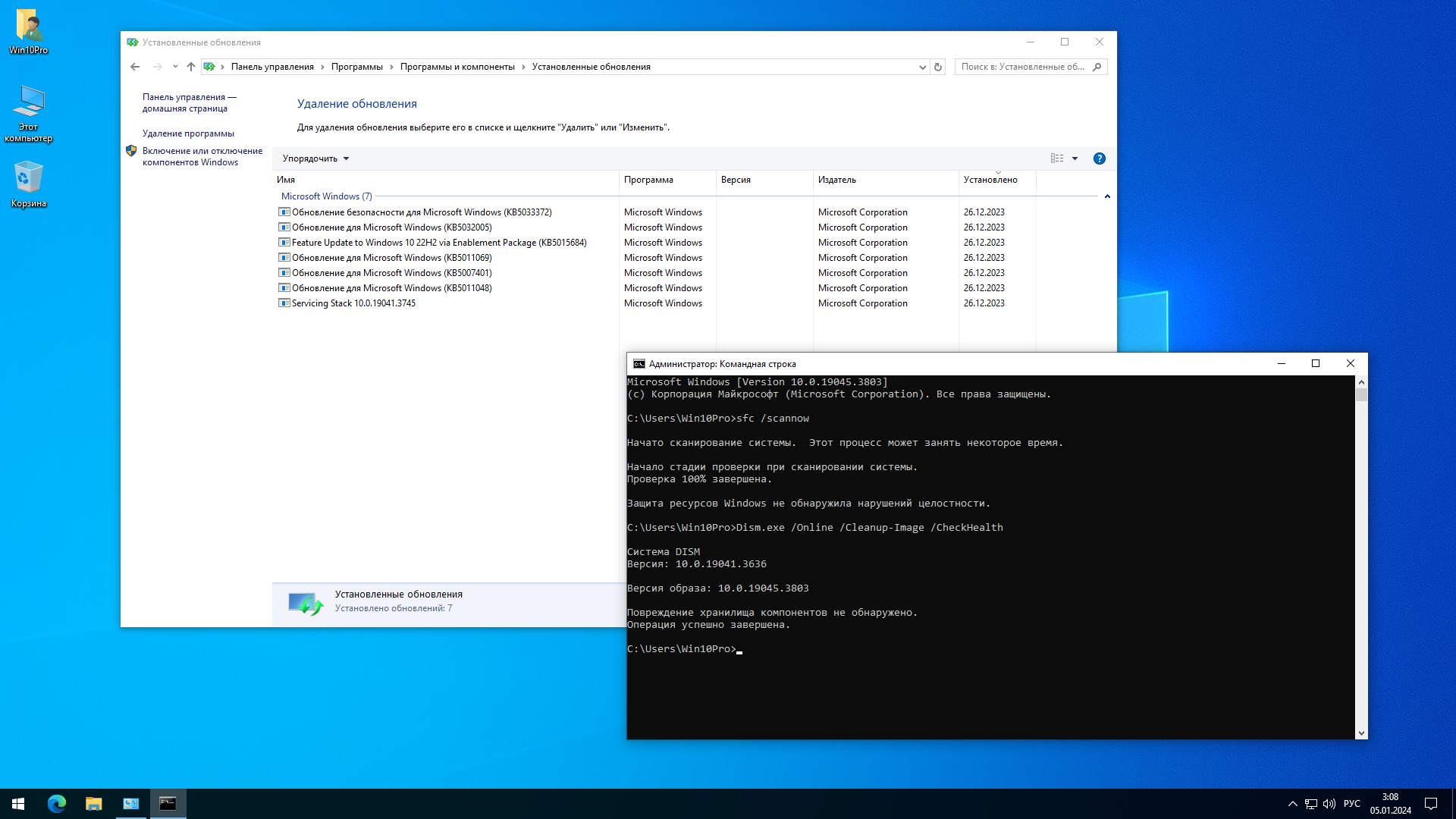This screenshot has width=1456, height=819.
Task: Open the search input field in updates
Action: [1025, 66]
